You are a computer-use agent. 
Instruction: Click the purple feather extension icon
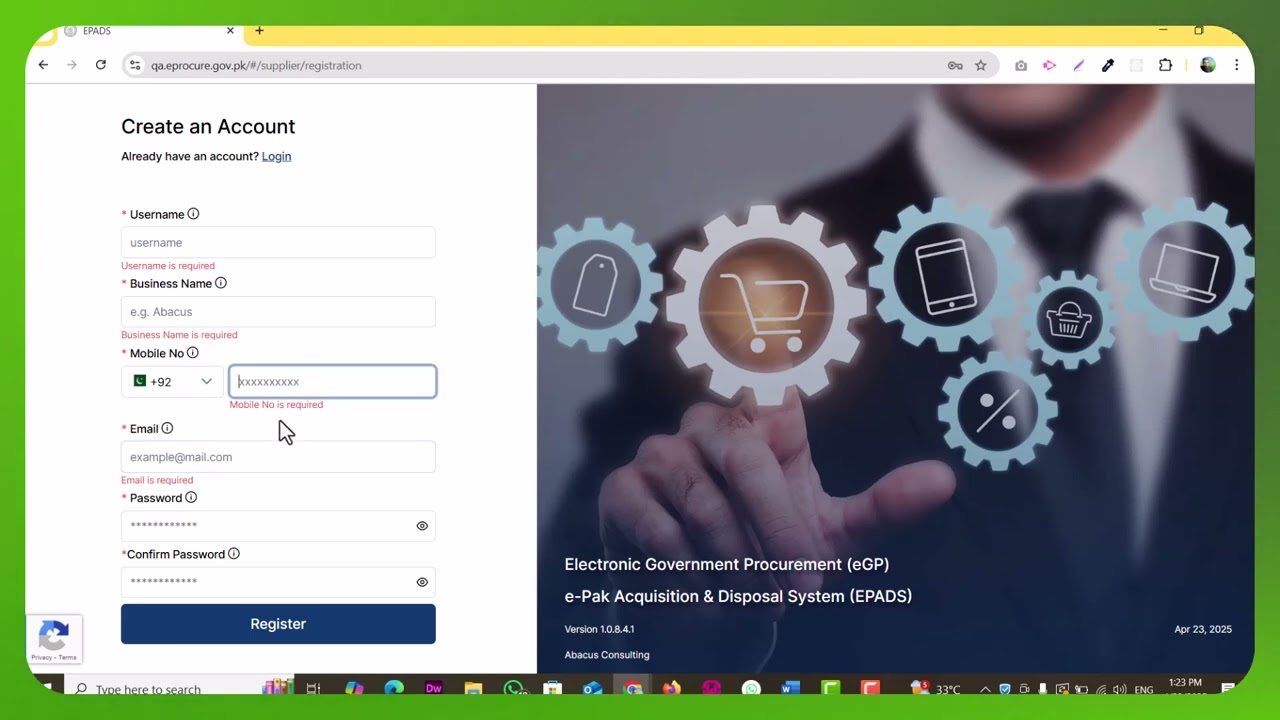tap(1078, 65)
